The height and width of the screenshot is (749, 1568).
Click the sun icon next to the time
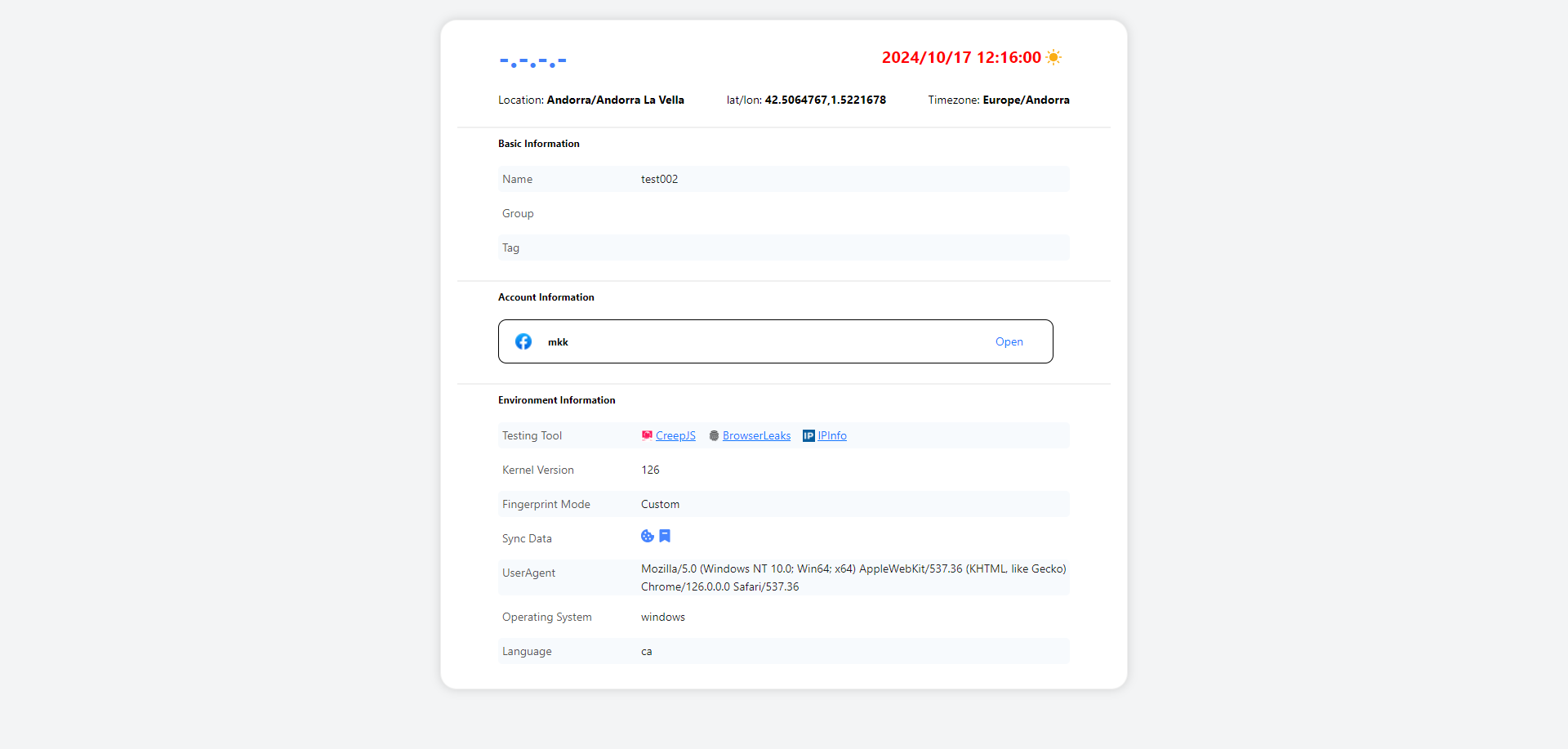[1053, 57]
